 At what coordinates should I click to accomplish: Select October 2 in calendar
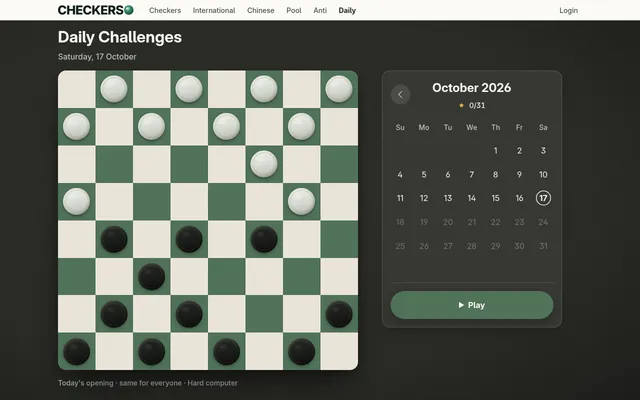(x=519, y=151)
